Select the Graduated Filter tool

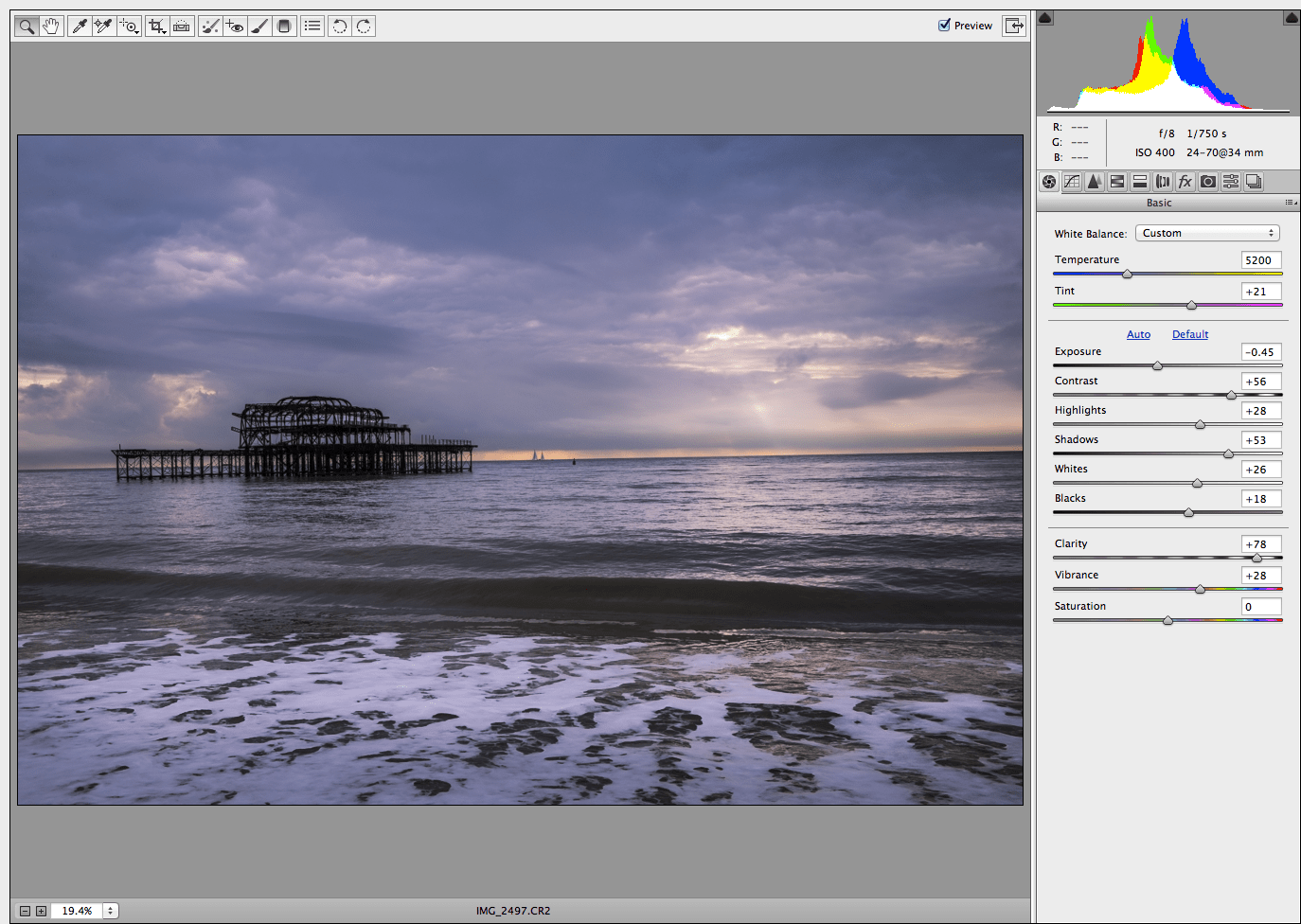pyautogui.click(x=284, y=27)
